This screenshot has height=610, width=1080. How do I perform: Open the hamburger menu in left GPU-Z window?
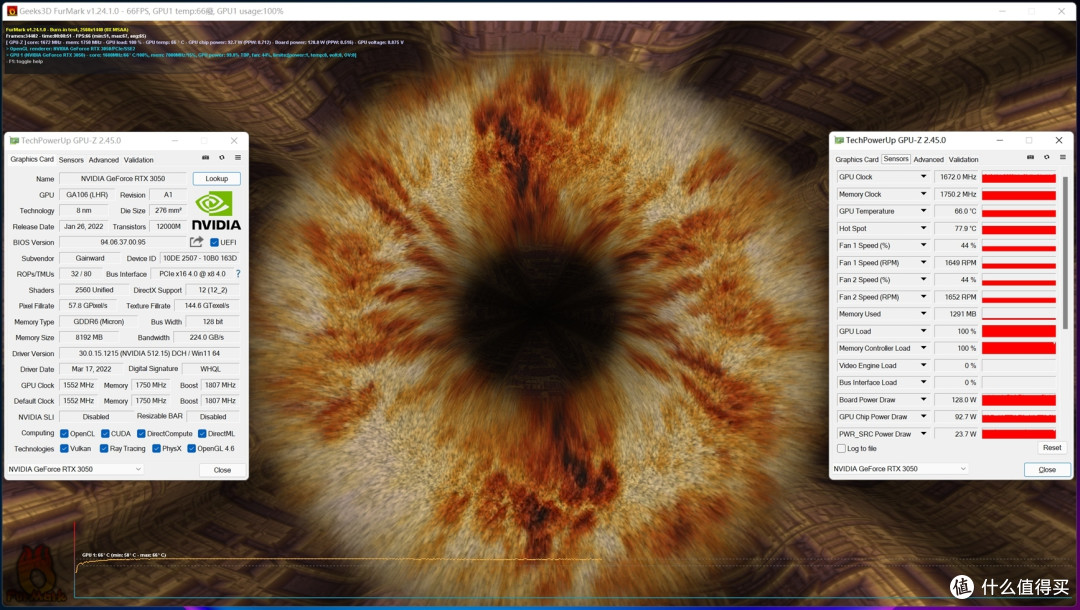[x=238, y=158]
